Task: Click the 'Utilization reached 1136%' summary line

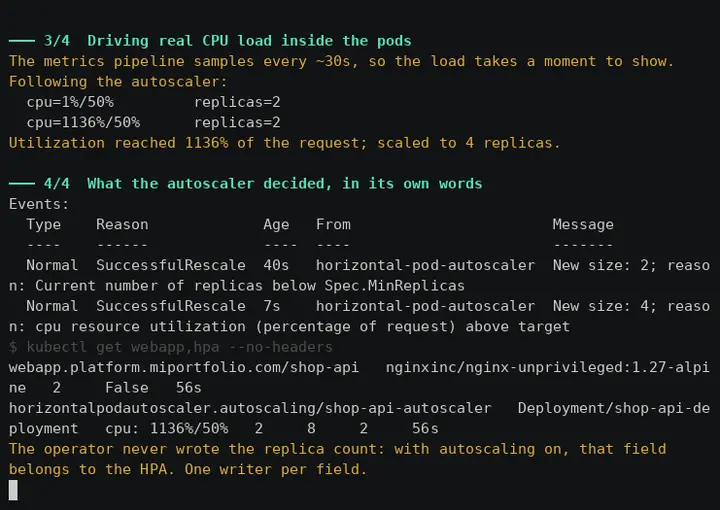Action: [285, 143]
